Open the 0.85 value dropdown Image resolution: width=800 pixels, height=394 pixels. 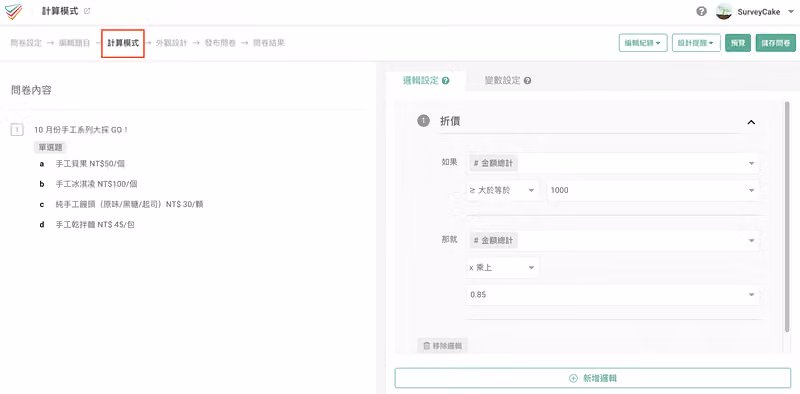click(613, 295)
